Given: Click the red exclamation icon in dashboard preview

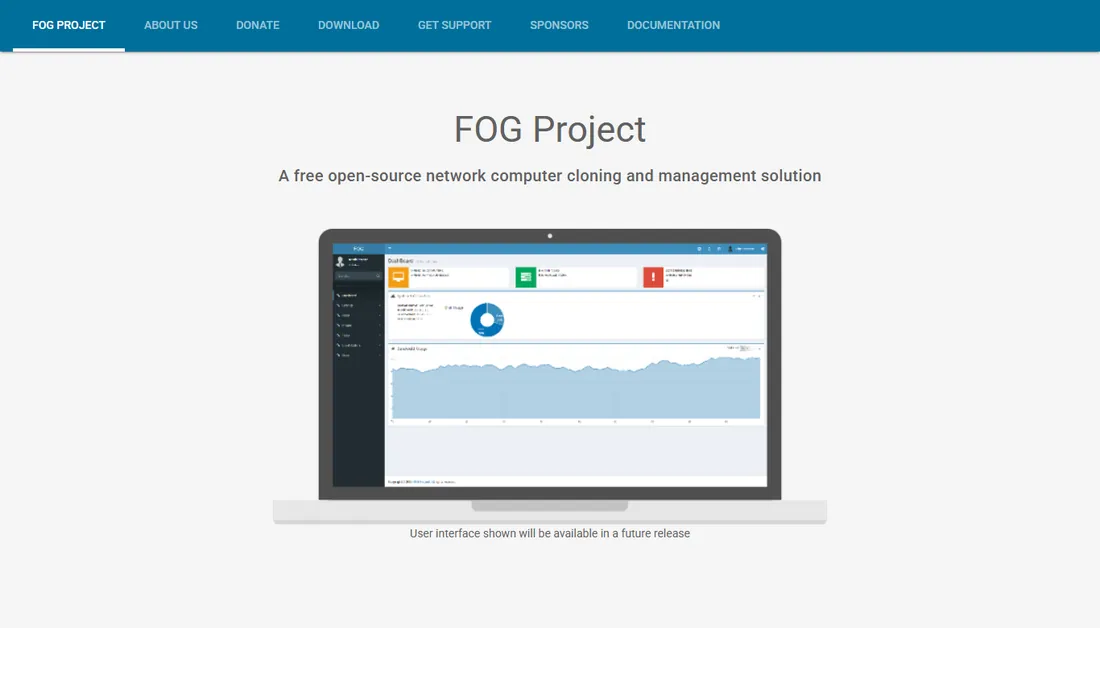Looking at the screenshot, I should (653, 277).
